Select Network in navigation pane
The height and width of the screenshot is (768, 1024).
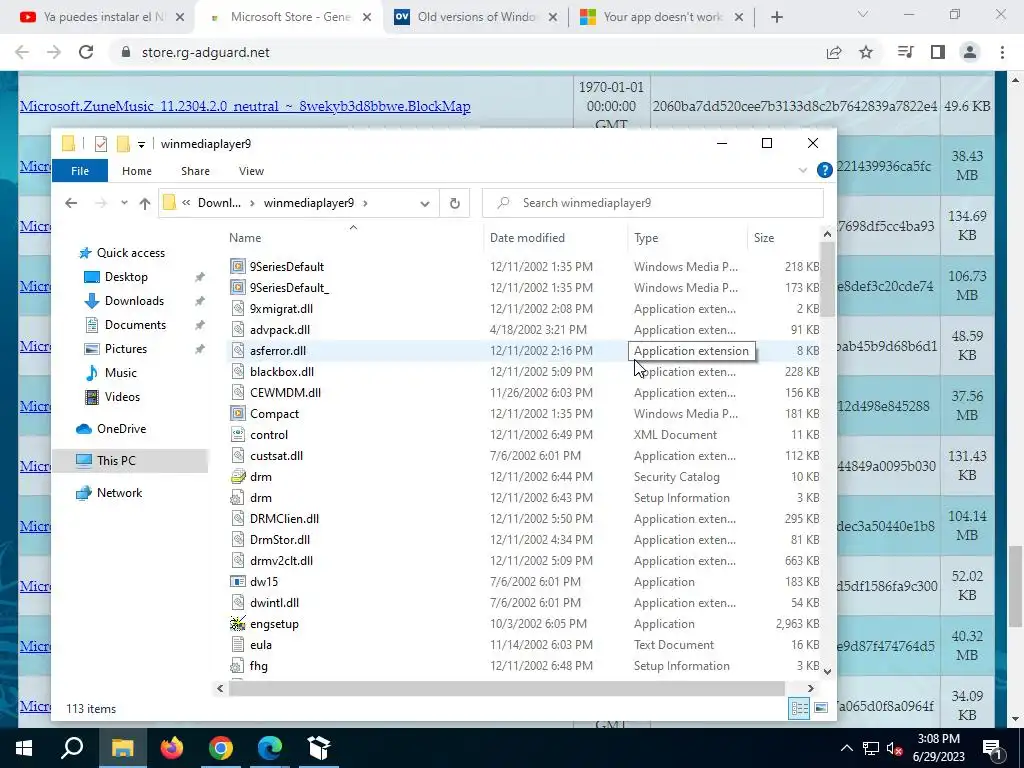pos(119,492)
